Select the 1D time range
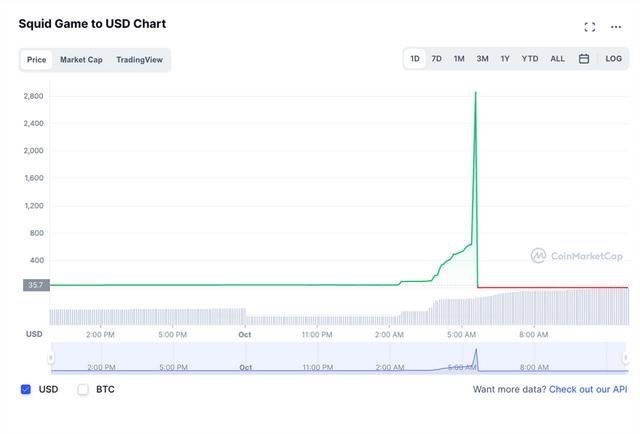This screenshot has height=434, width=640. [x=415, y=59]
